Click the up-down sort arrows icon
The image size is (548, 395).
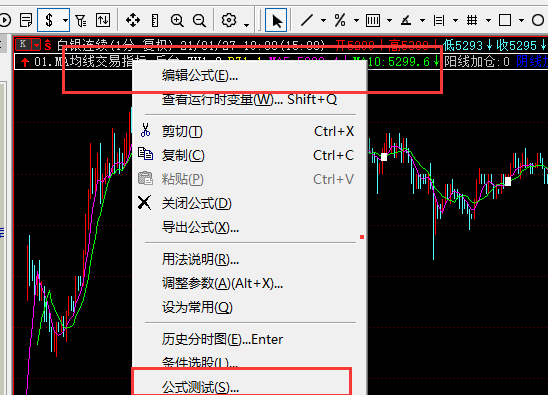coord(103,20)
